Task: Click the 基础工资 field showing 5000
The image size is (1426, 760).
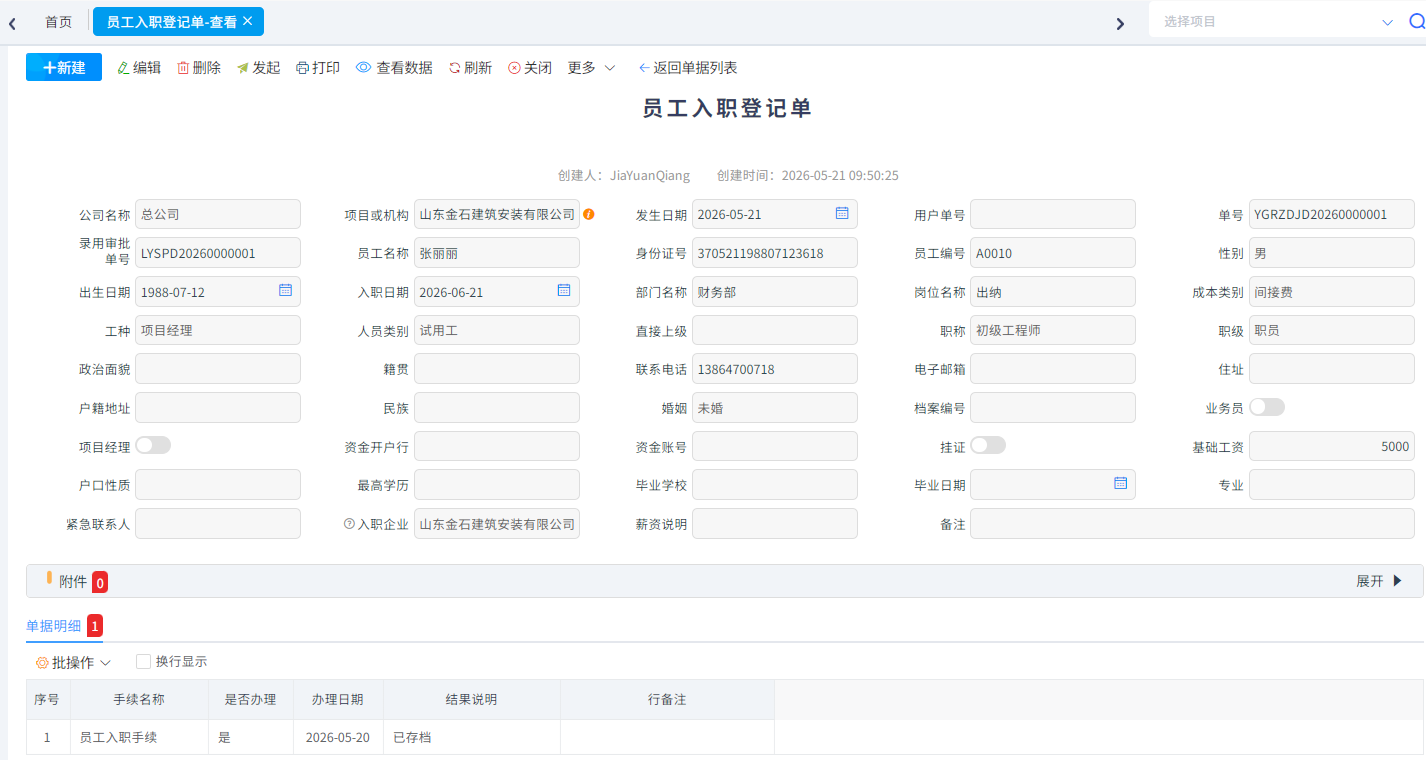Action: [1332, 446]
